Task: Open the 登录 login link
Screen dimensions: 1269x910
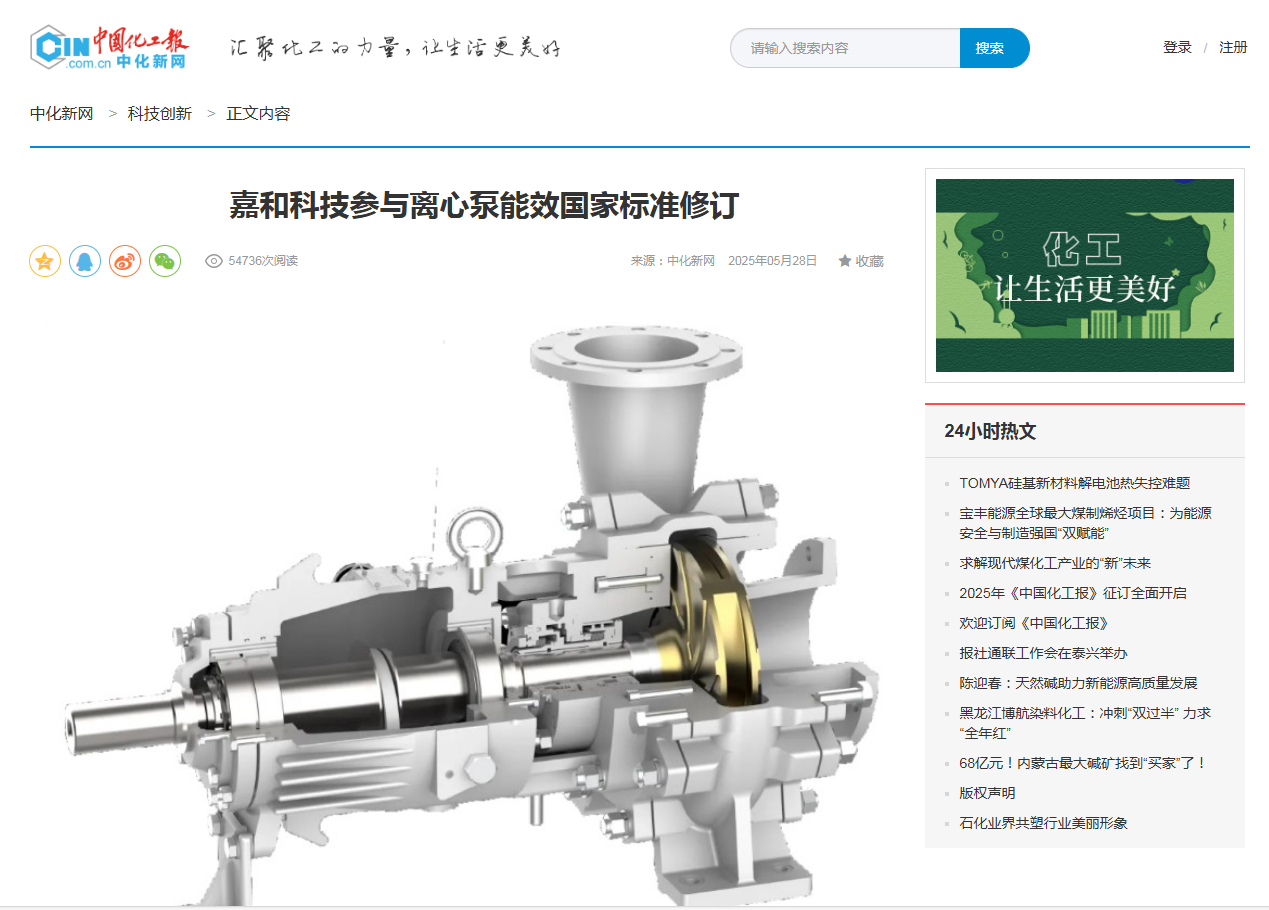Action: (1177, 47)
